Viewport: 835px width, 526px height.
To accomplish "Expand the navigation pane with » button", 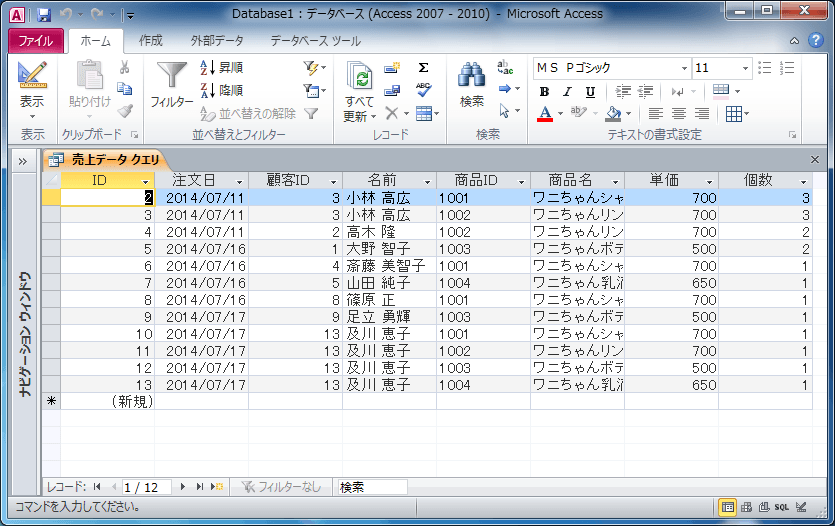I will [x=22, y=161].
